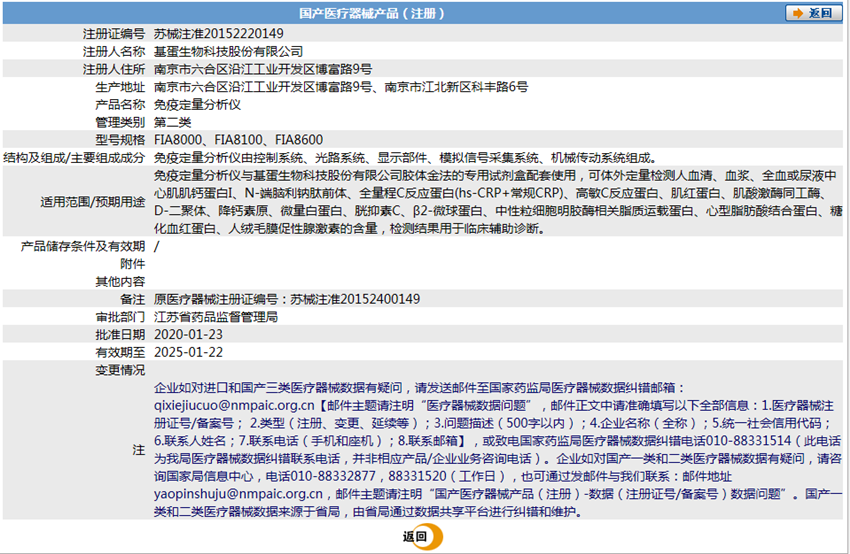Select expiry date 2025-01-22
The height and width of the screenshot is (554, 850).
pyautogui.click(x=188, y=352)
